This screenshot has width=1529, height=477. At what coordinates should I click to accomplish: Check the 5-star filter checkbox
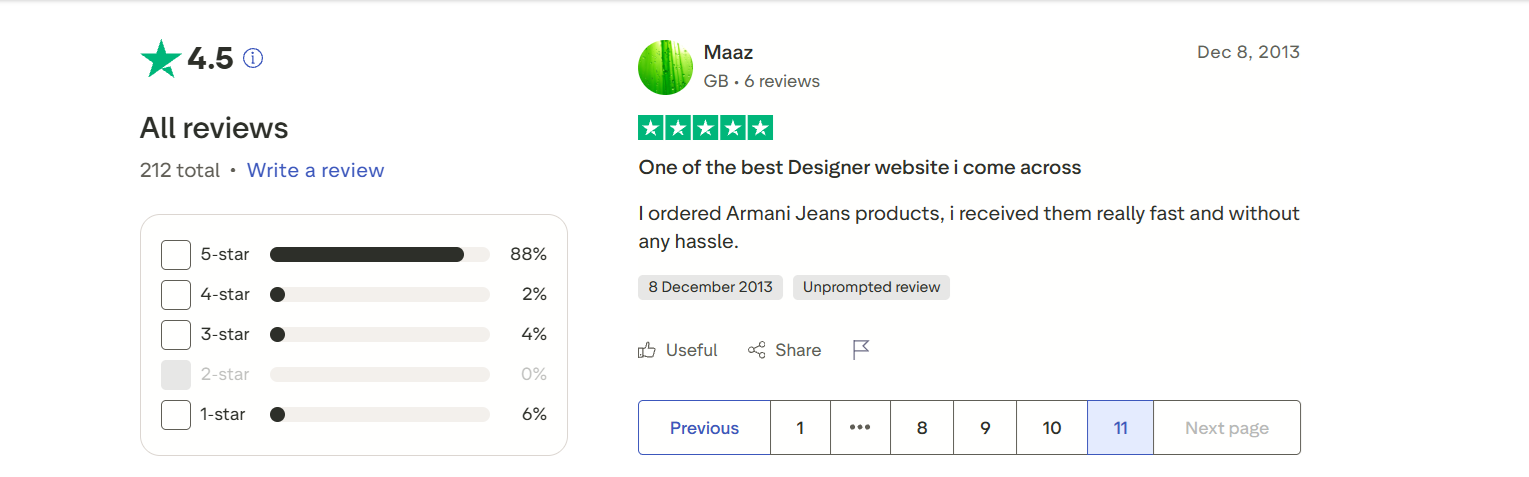176,255
